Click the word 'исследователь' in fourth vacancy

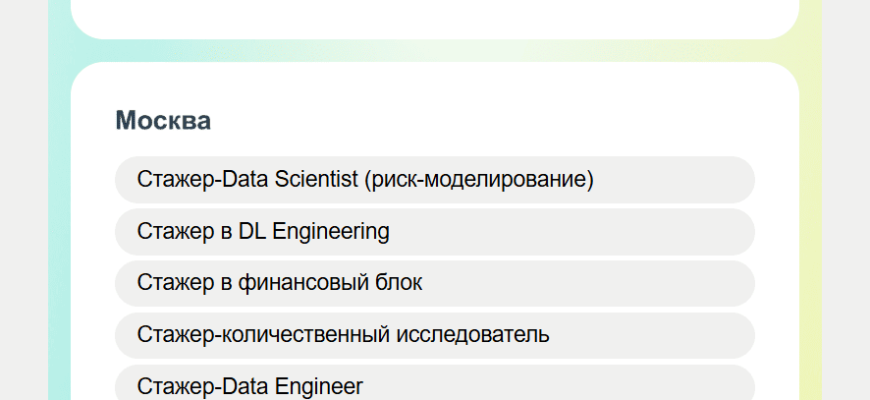[x=484, y=336]
